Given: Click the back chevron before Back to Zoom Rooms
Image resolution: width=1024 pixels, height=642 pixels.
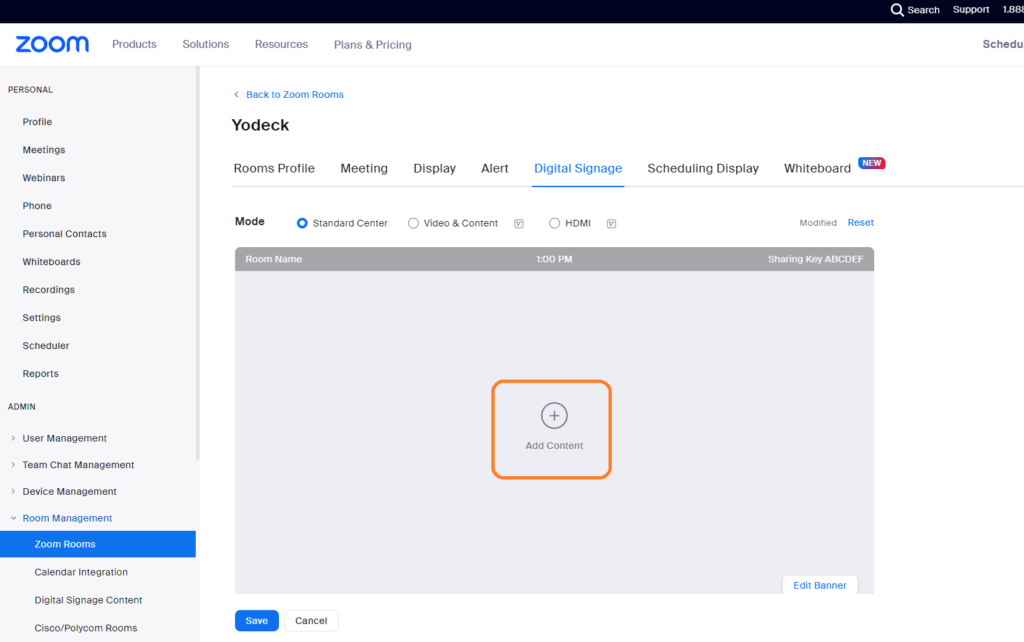Looking at the screenshot, I should 235,94.
